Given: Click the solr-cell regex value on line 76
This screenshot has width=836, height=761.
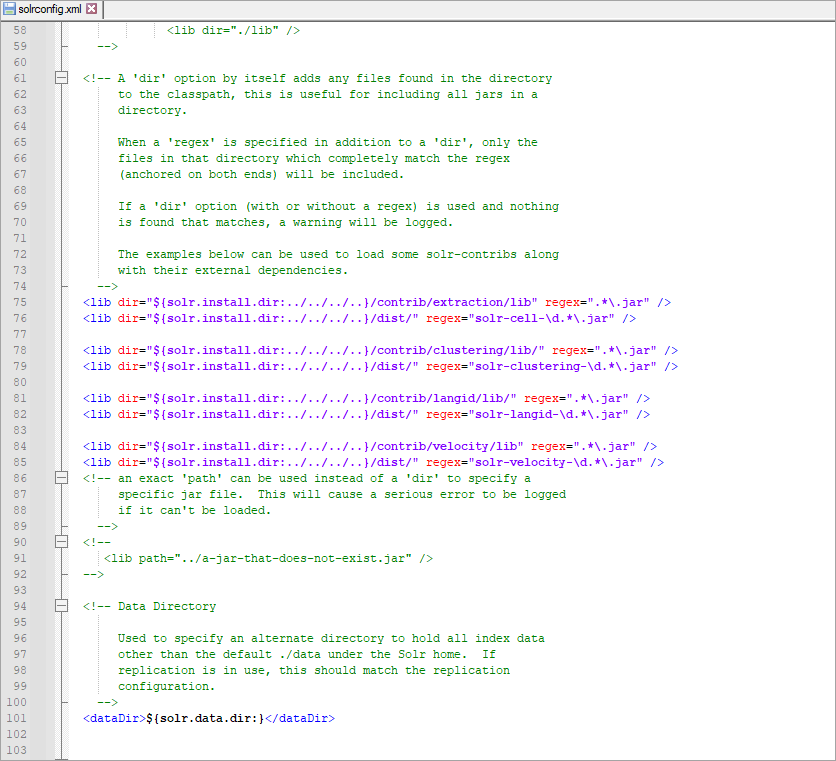Looking at the screenshot, I should click(540, 318).
